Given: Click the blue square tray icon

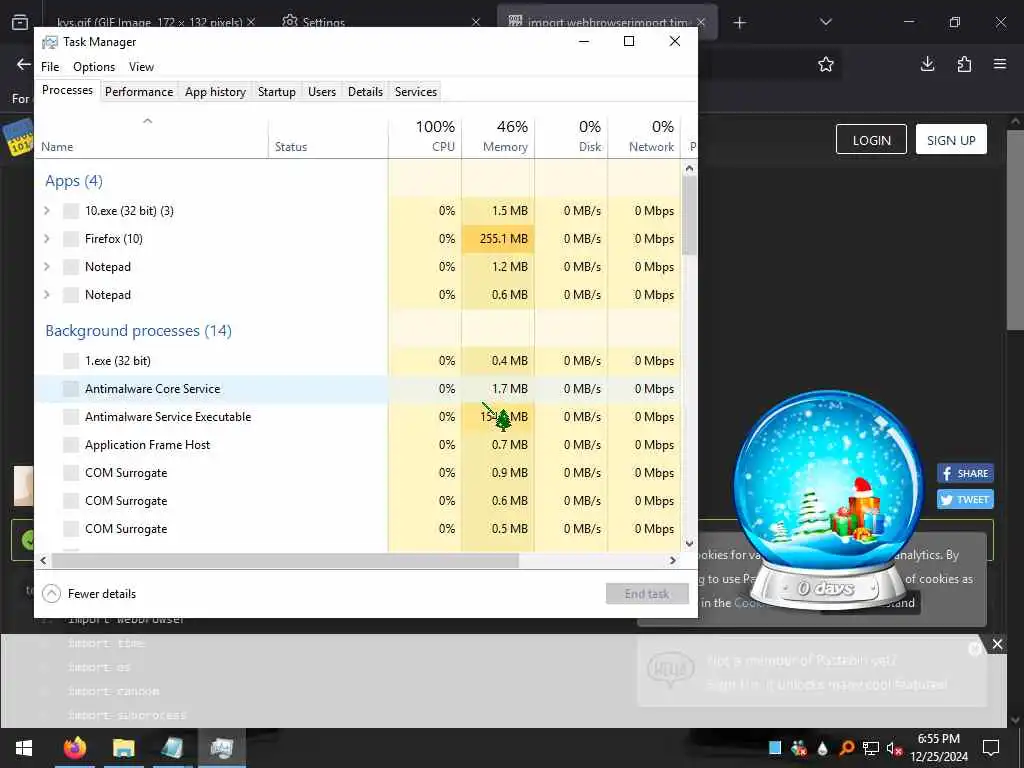Looking at the screenshot, I should tap(775, 748).
